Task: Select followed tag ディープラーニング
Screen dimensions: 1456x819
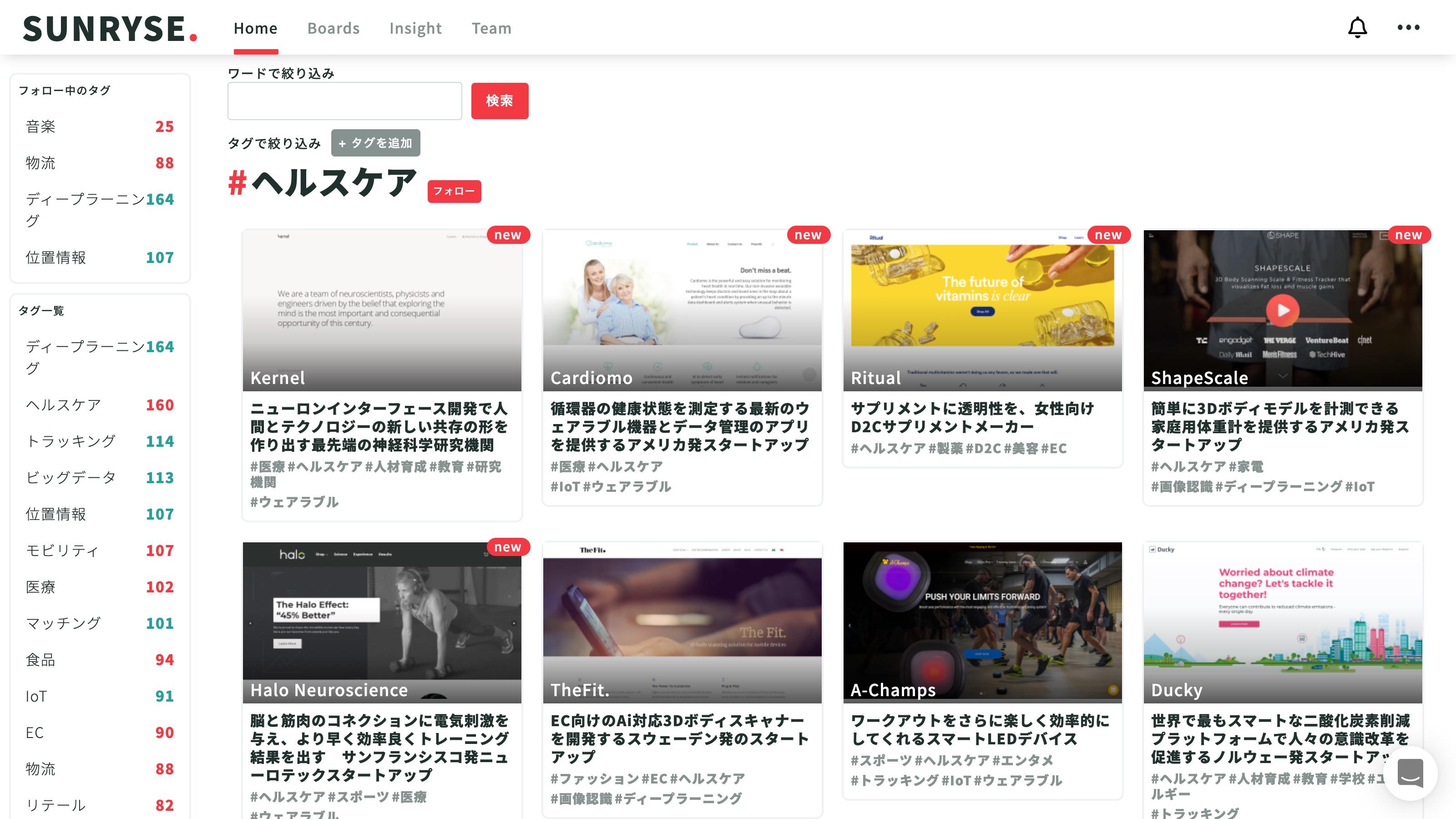Action: tap(100, 210)
